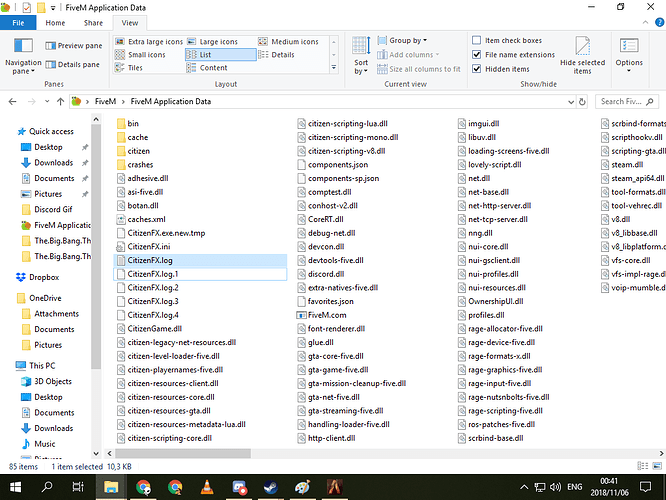Switch layout to Details view
The height and width of the screenshot is (500, 666).
277,54
